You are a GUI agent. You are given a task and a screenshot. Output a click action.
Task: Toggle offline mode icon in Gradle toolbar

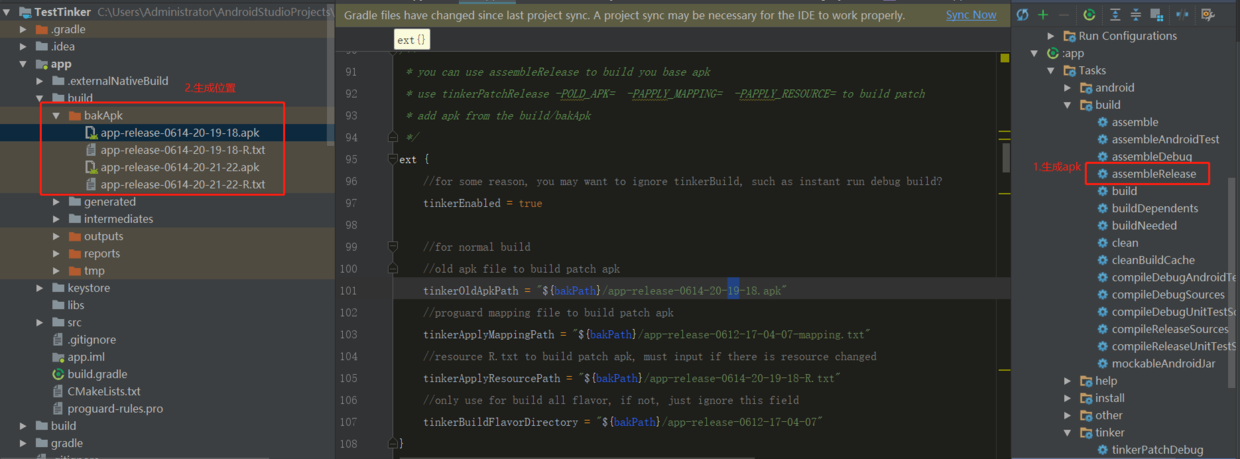[1182, 15]
